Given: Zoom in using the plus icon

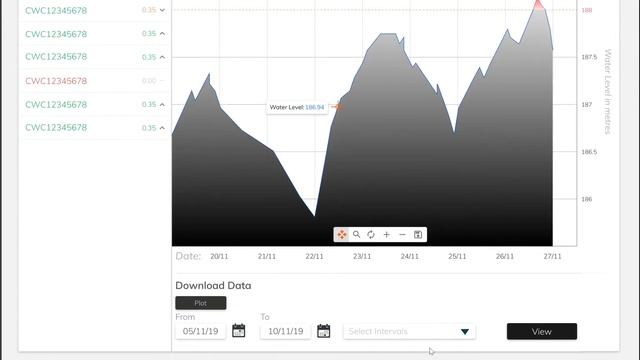Looking at the screenshot, I should click(x=387, y=235).
